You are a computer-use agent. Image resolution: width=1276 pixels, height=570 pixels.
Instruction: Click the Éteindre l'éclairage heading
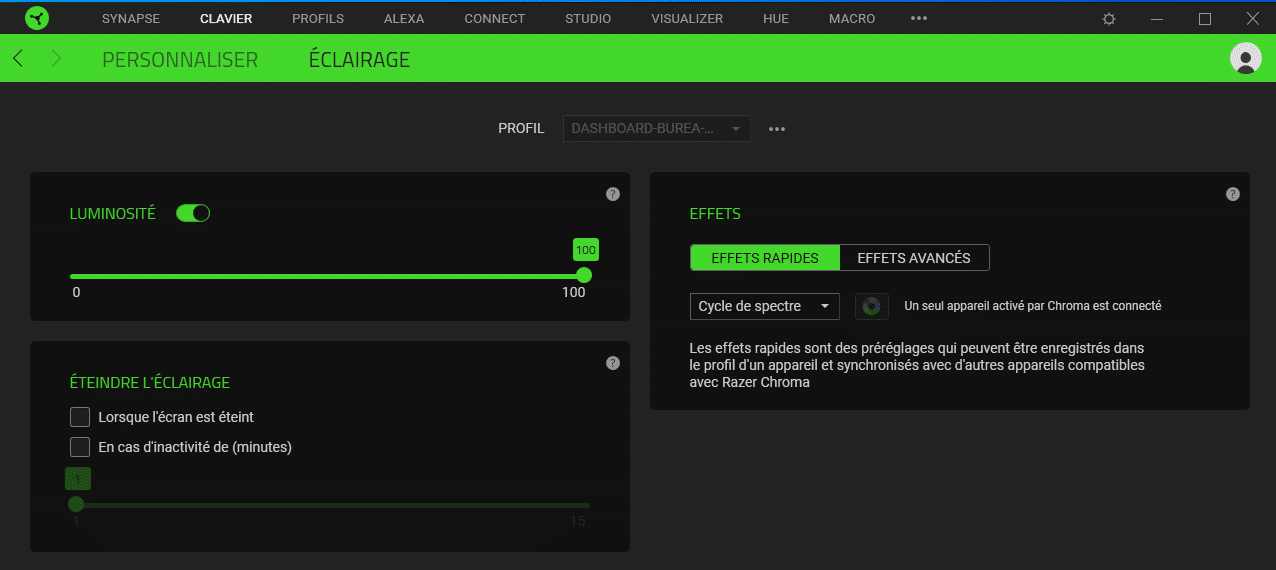tap(150, 382)
